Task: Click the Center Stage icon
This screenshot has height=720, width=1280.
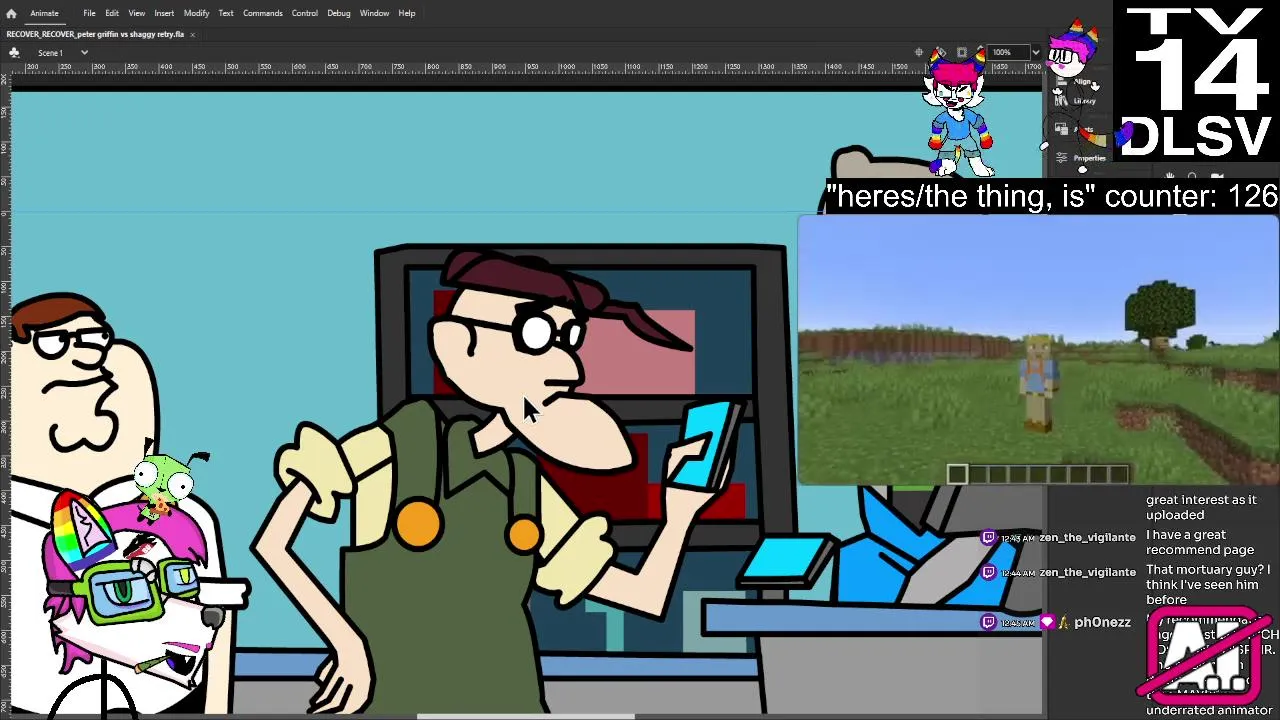Action: click(x=919, y=52)
